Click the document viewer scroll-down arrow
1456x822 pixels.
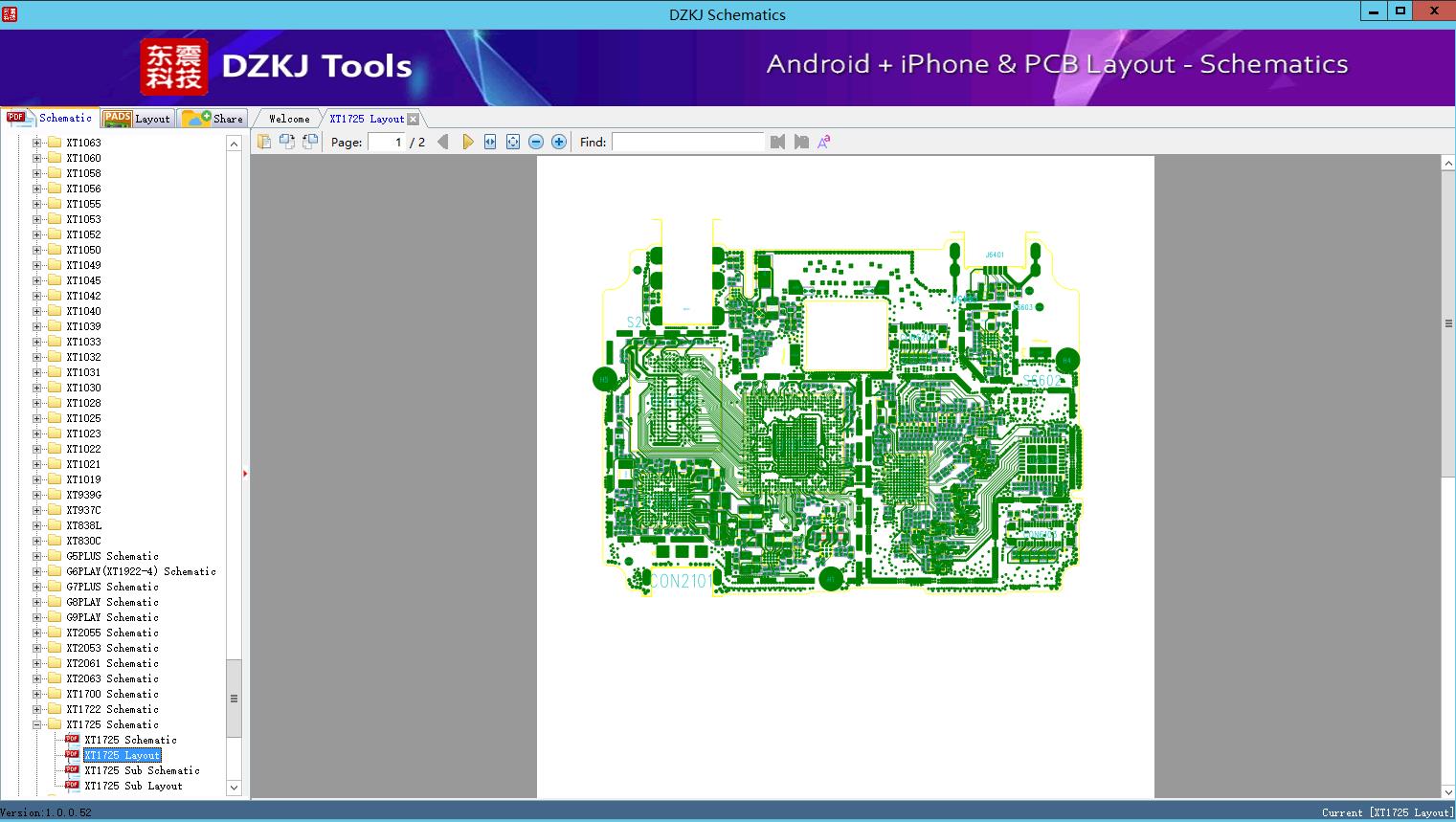click(1448, 791)
